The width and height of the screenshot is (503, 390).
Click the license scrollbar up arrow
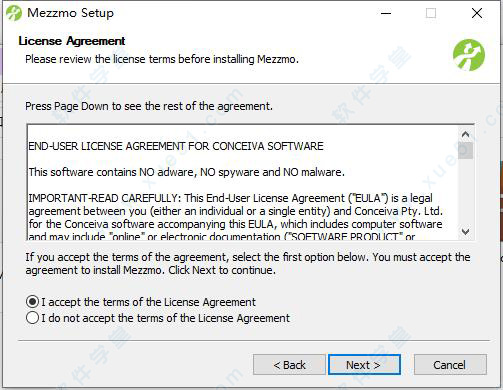tap(465, 134)
